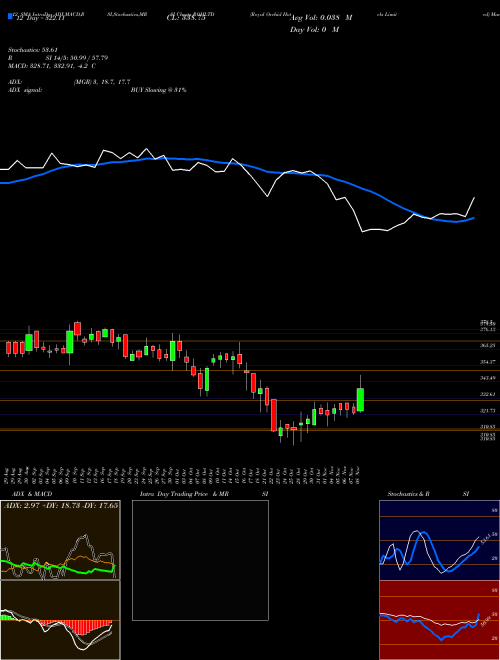
Task: Click the 'CL: 333.75' closing price label
Action: 185,19
